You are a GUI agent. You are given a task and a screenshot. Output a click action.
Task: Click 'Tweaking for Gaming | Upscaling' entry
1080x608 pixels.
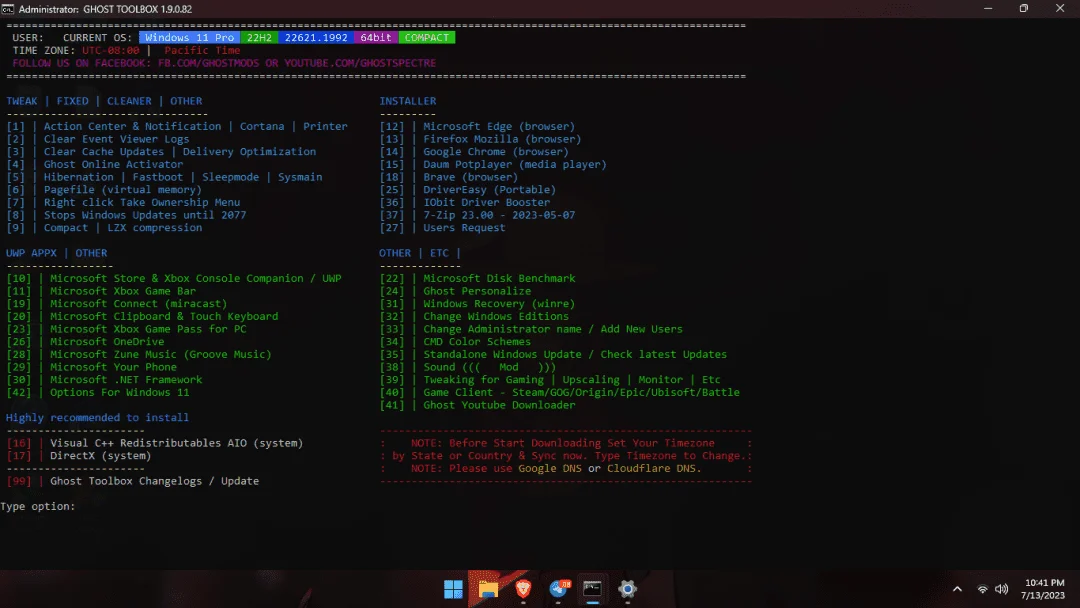[550, 379]
